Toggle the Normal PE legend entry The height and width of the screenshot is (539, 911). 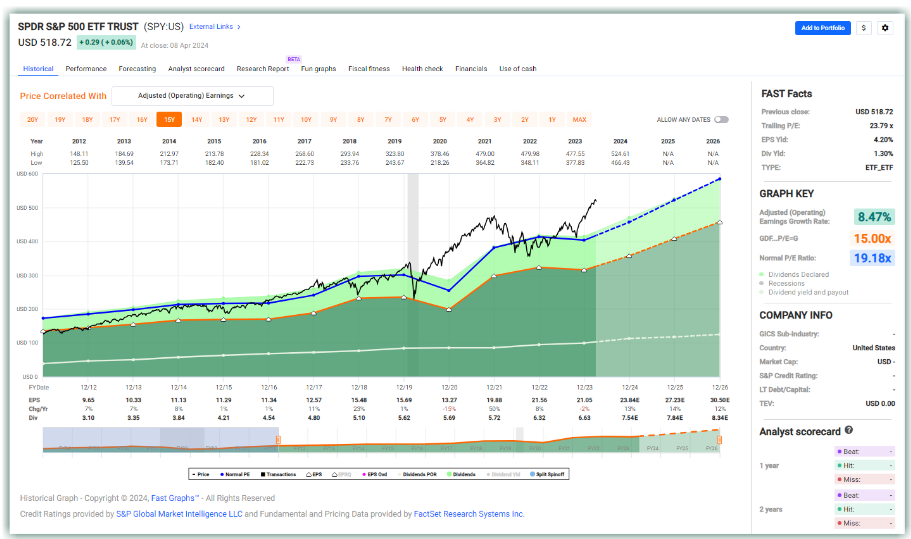point(235,475)
